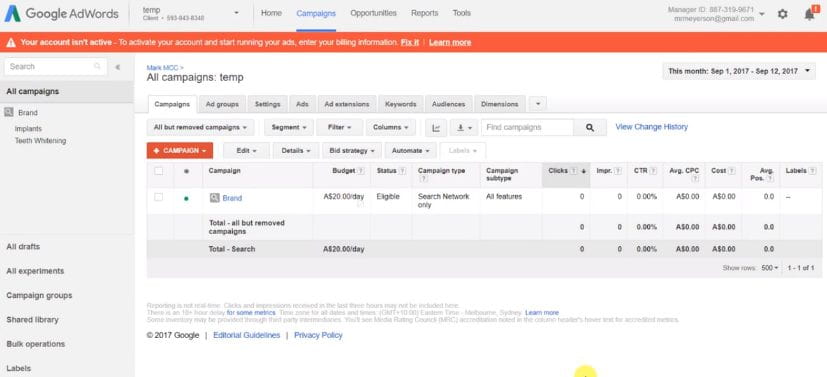Toggle the Brand campaign green status dot
Viewport: 827px width, 377px height.
pyautogui.click(x=186, y=199)
